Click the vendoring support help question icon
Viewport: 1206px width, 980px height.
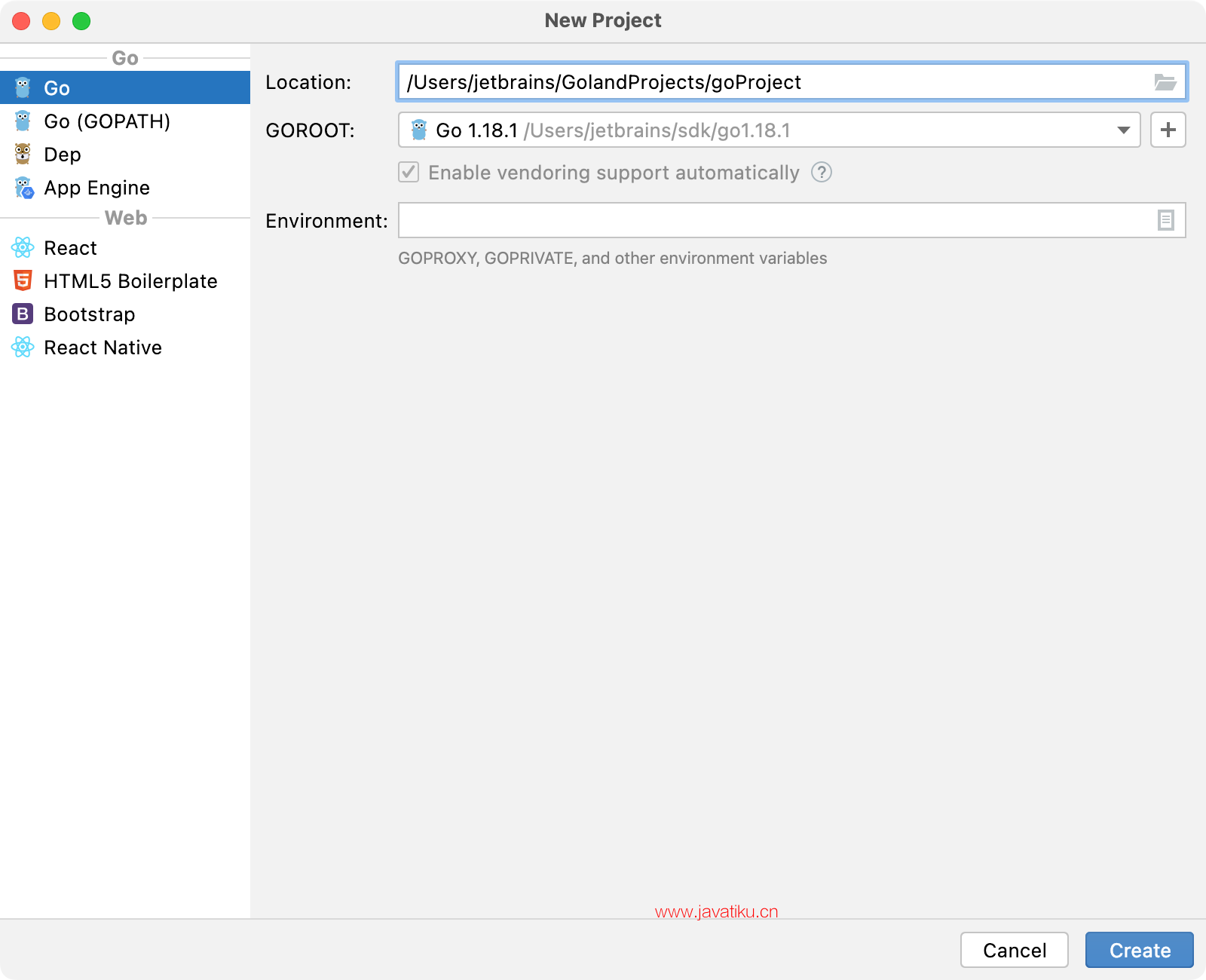coord(821,173)
